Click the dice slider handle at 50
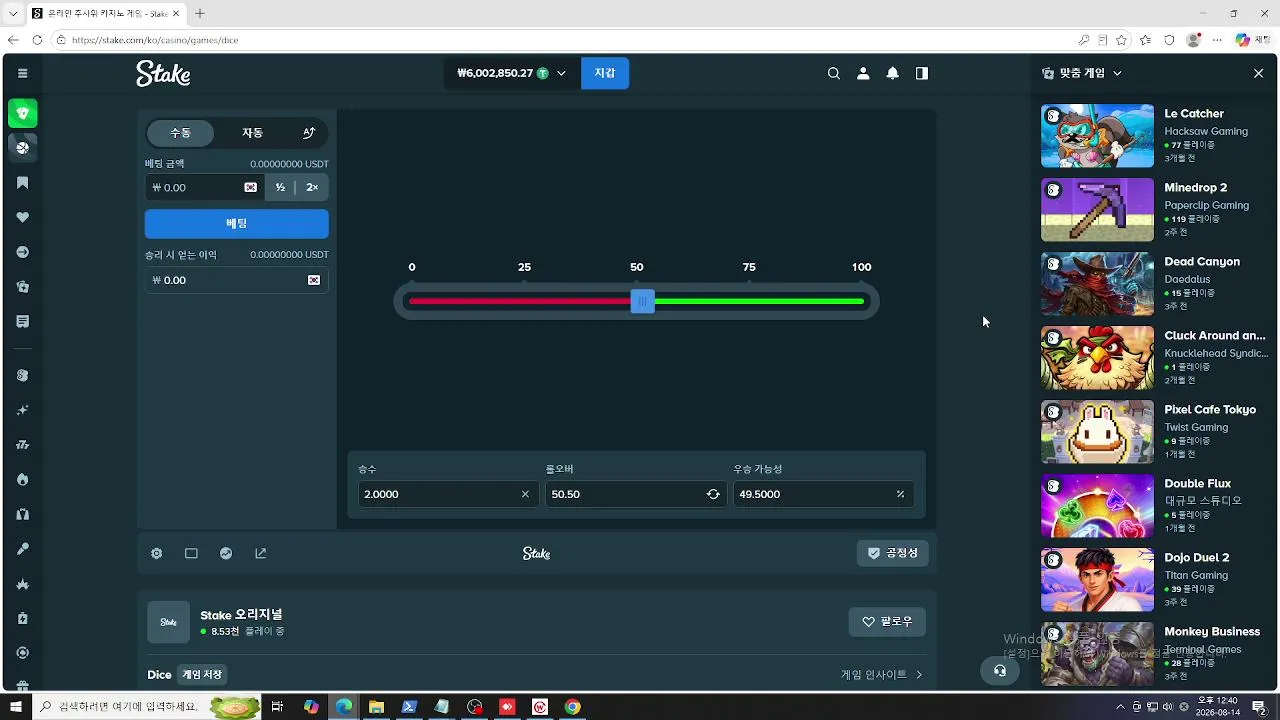1280x720 pixels. 642,301
